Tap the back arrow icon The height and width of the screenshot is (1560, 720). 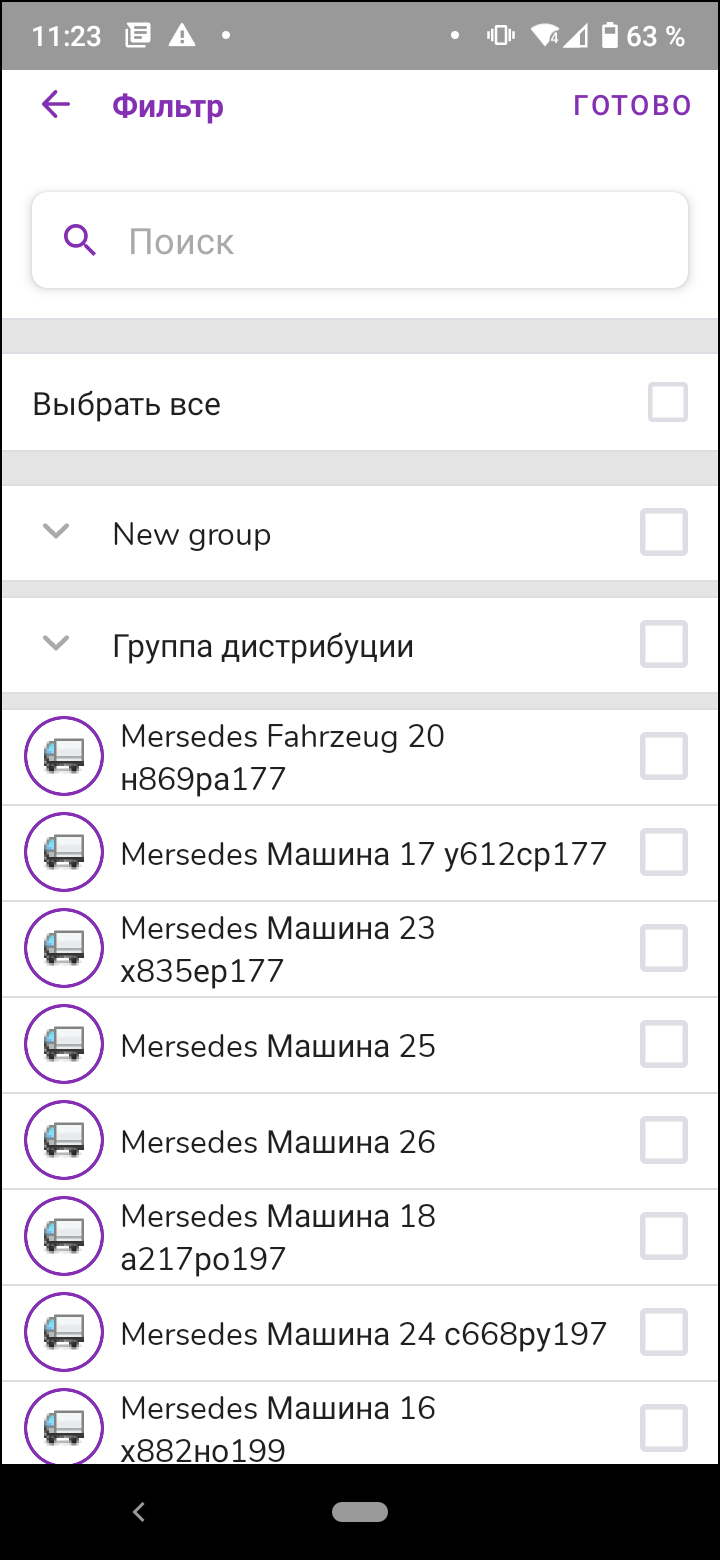[x=56, y=105]
